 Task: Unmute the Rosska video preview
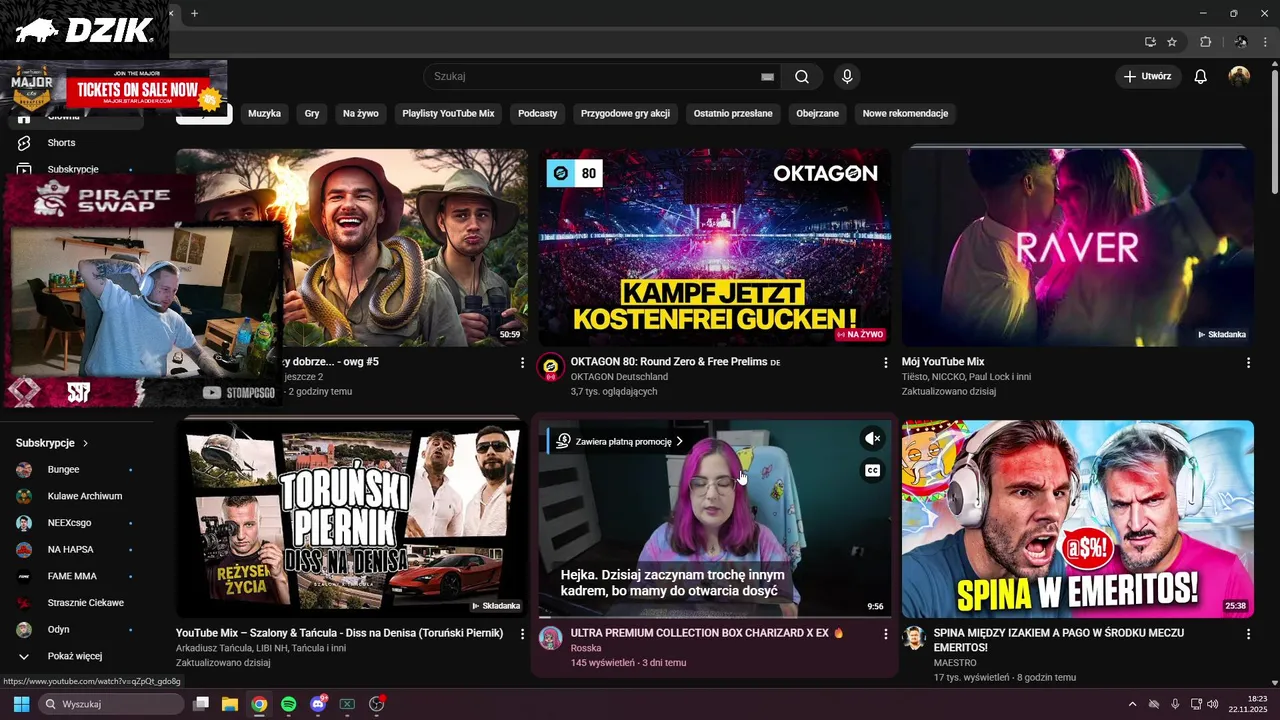point(872,438)
